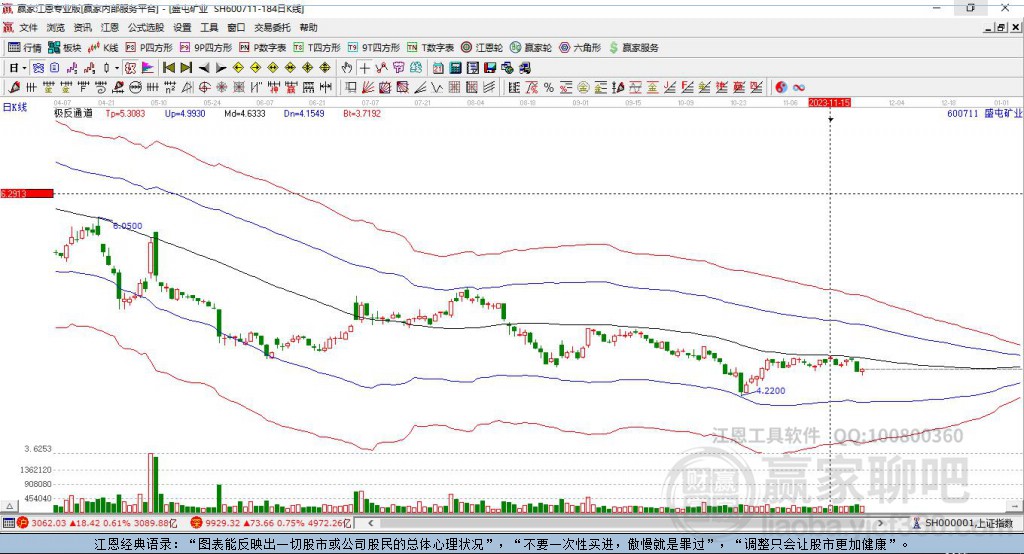Select the hand pan tool

coord(347,67)
